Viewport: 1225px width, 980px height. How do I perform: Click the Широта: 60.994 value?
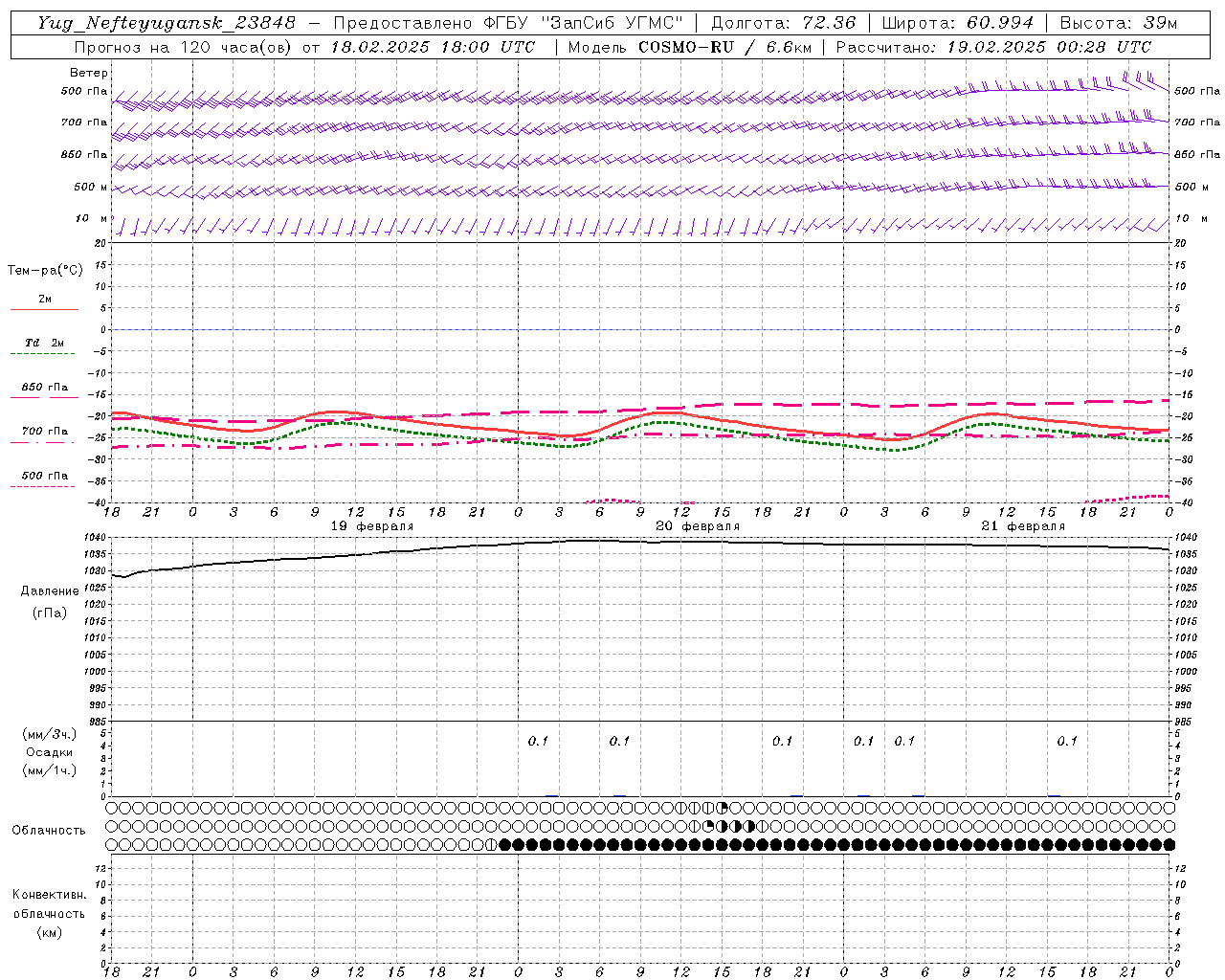point(958,23)
